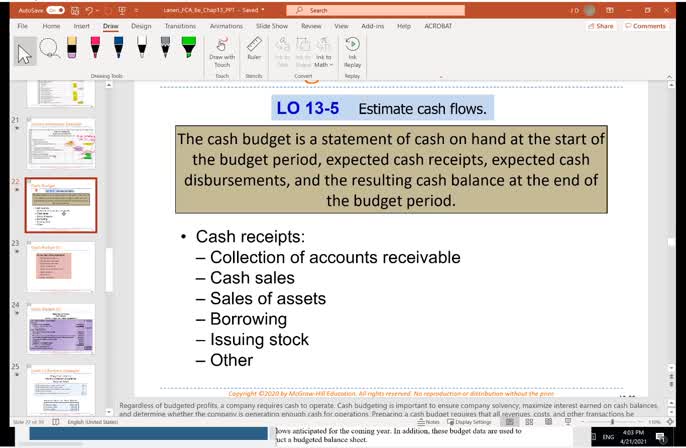Viewport: 686px width, 448px height.
Task: Click the thumbnail pane's top scroll arrow
Action: coord(109,85)
